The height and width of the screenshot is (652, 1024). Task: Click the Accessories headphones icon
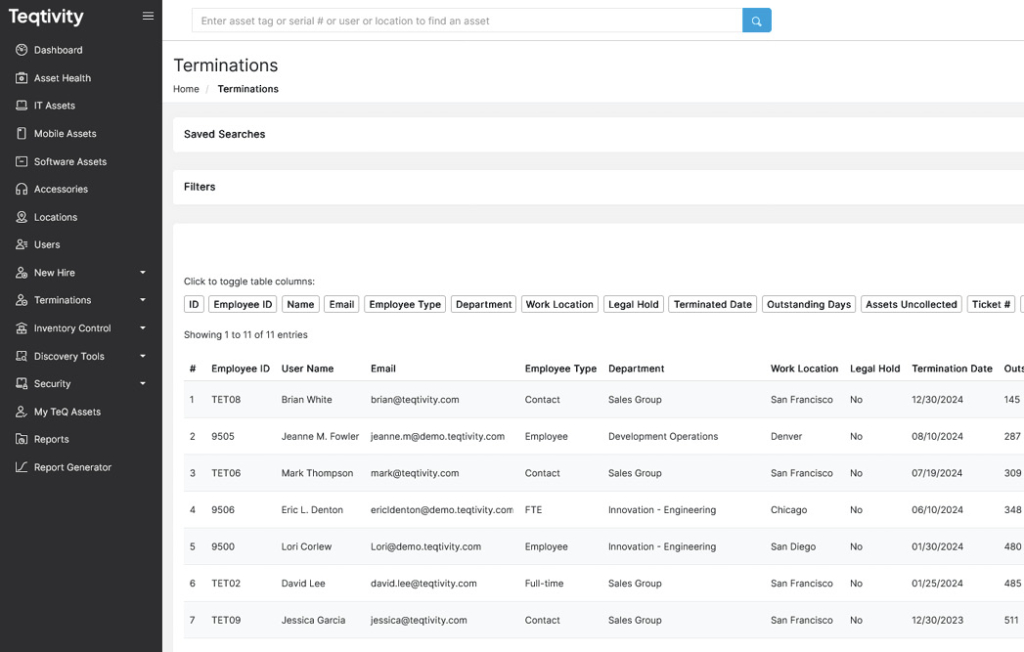click(22, 189)
